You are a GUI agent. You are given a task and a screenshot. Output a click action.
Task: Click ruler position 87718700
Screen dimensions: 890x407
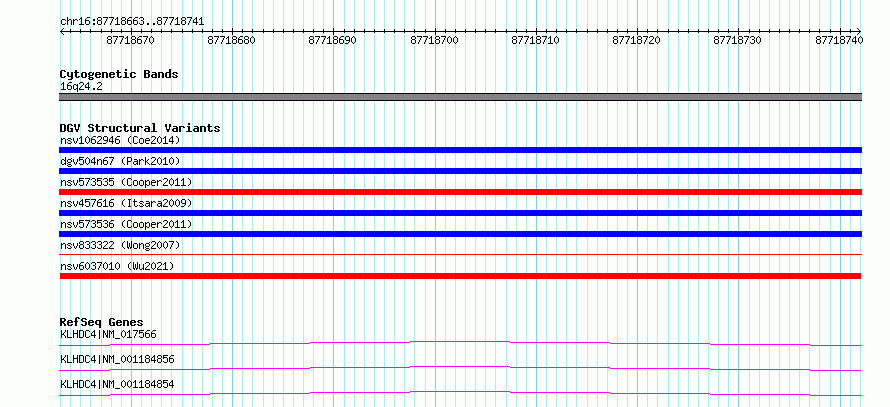point(434,40)
